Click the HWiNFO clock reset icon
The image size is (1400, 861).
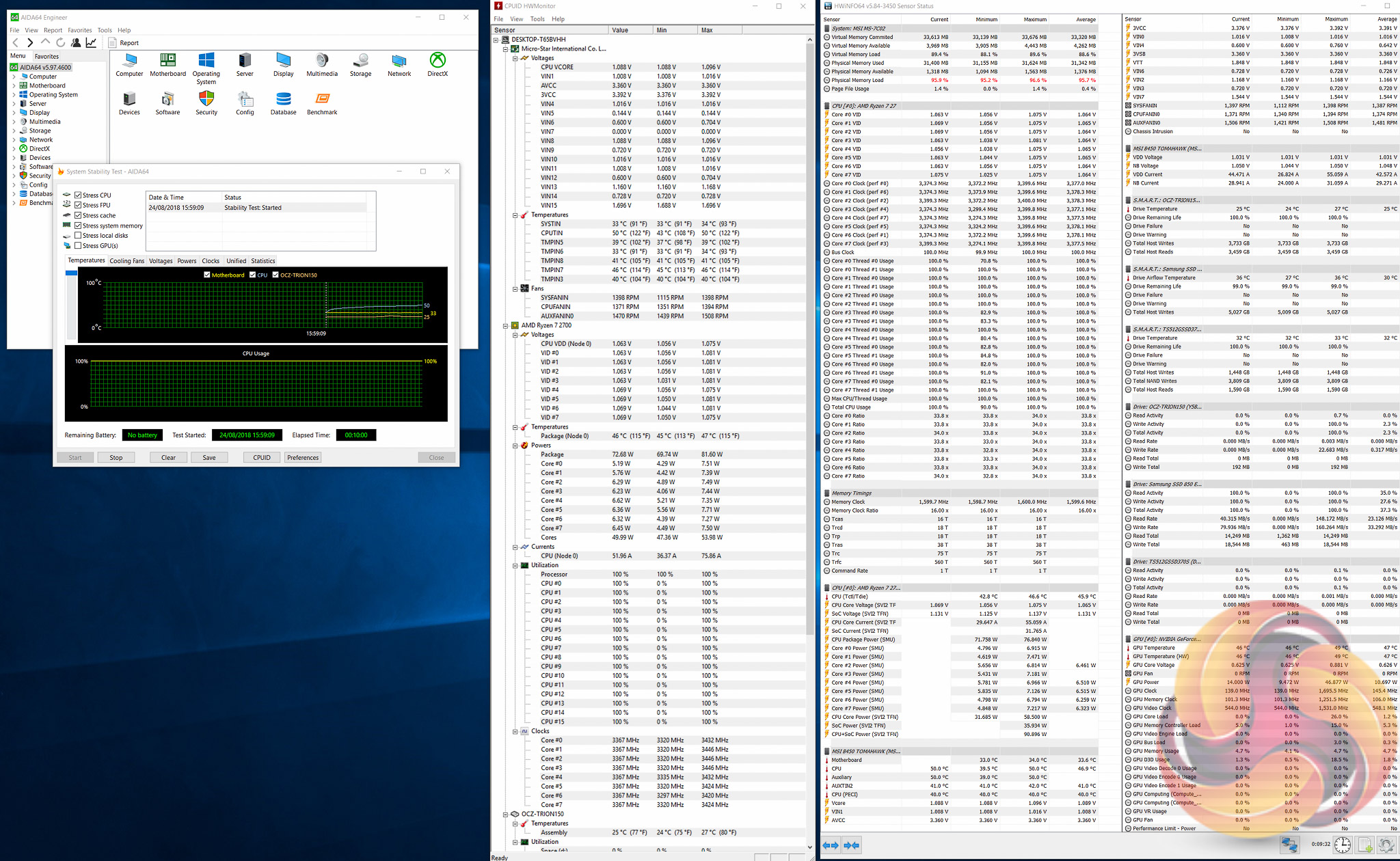click(x=1342, y=845)
